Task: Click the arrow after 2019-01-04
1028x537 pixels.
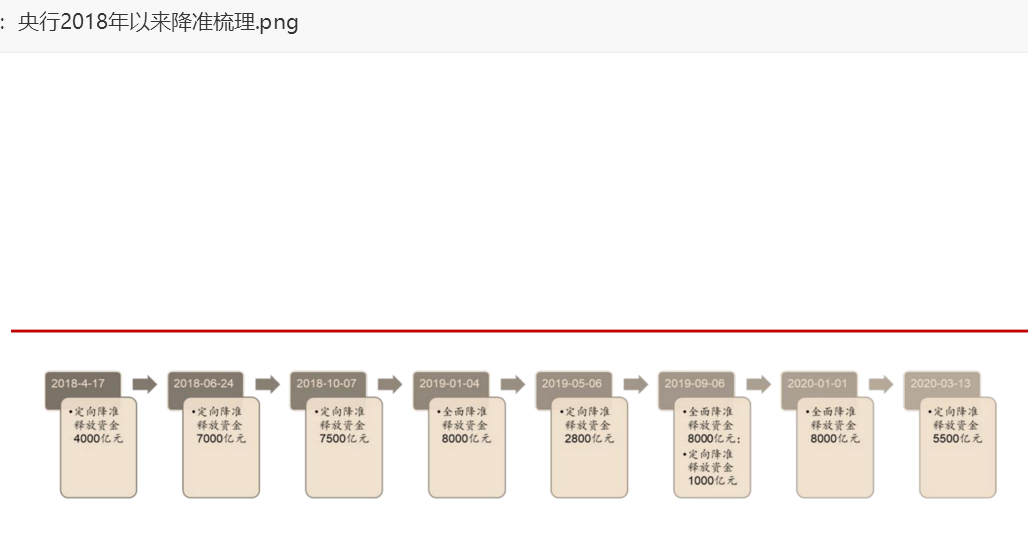Action: tap(513, 384)
